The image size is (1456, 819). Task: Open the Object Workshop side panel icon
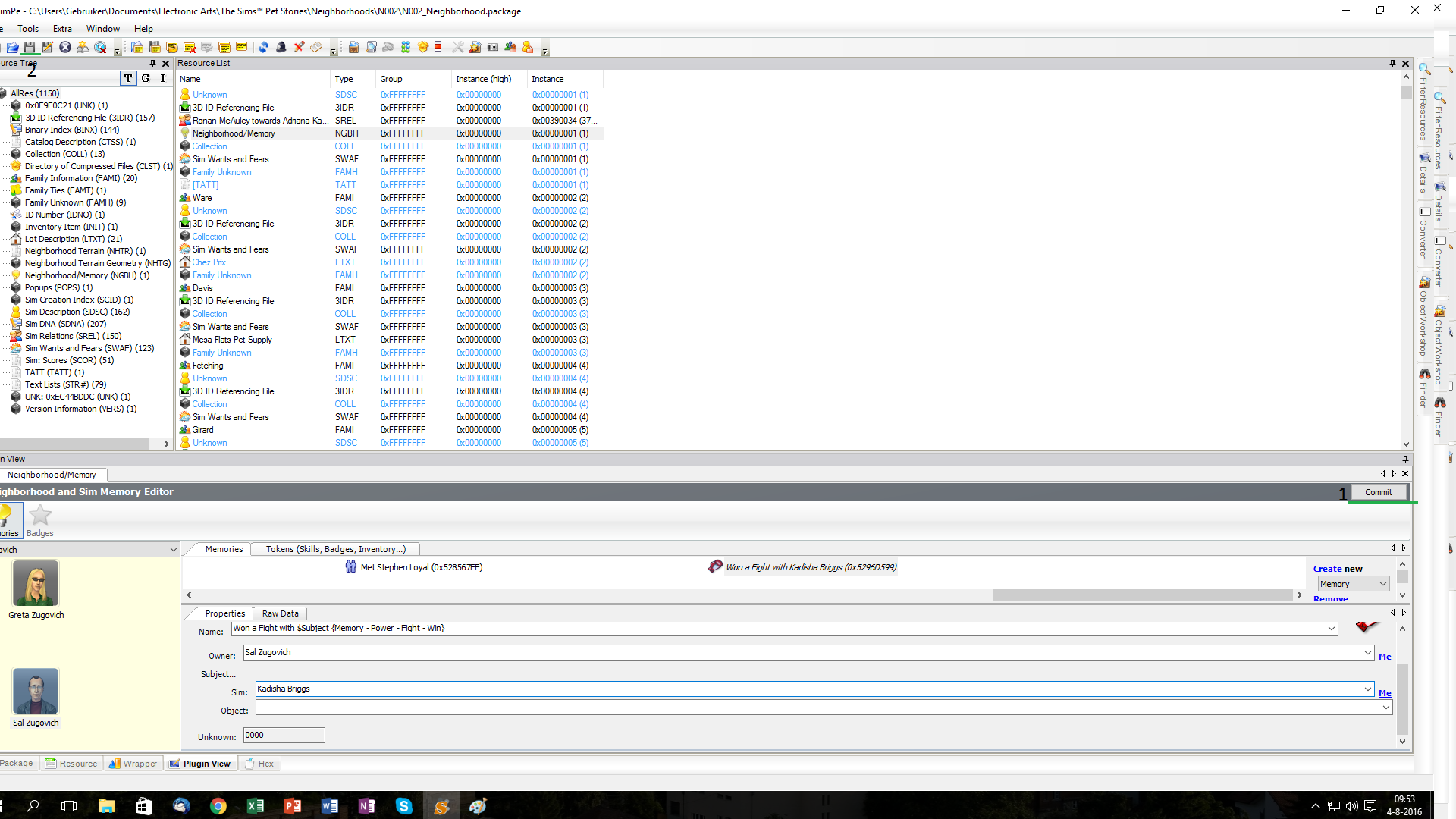tap(1424, 282)
